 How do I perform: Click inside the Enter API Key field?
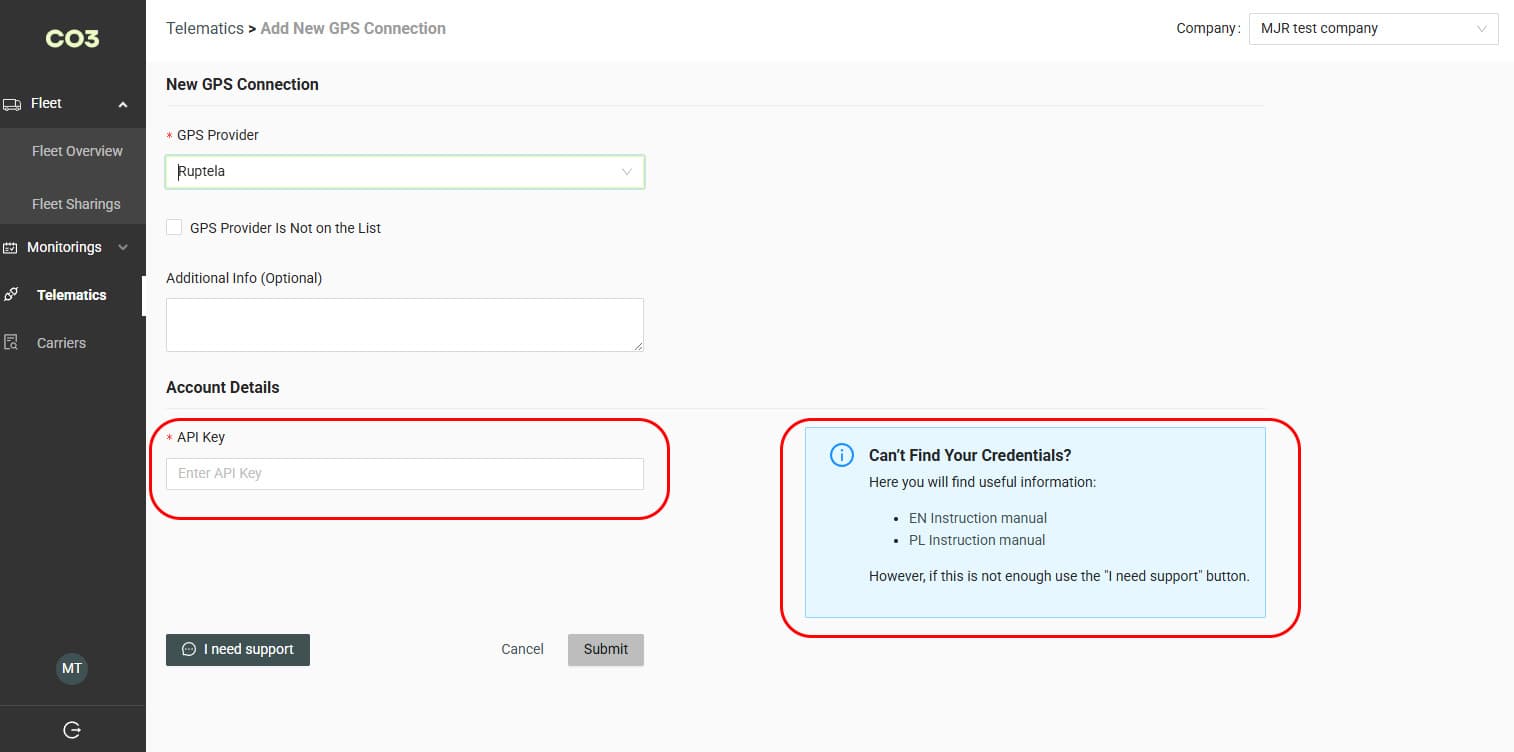coord(404,473)
